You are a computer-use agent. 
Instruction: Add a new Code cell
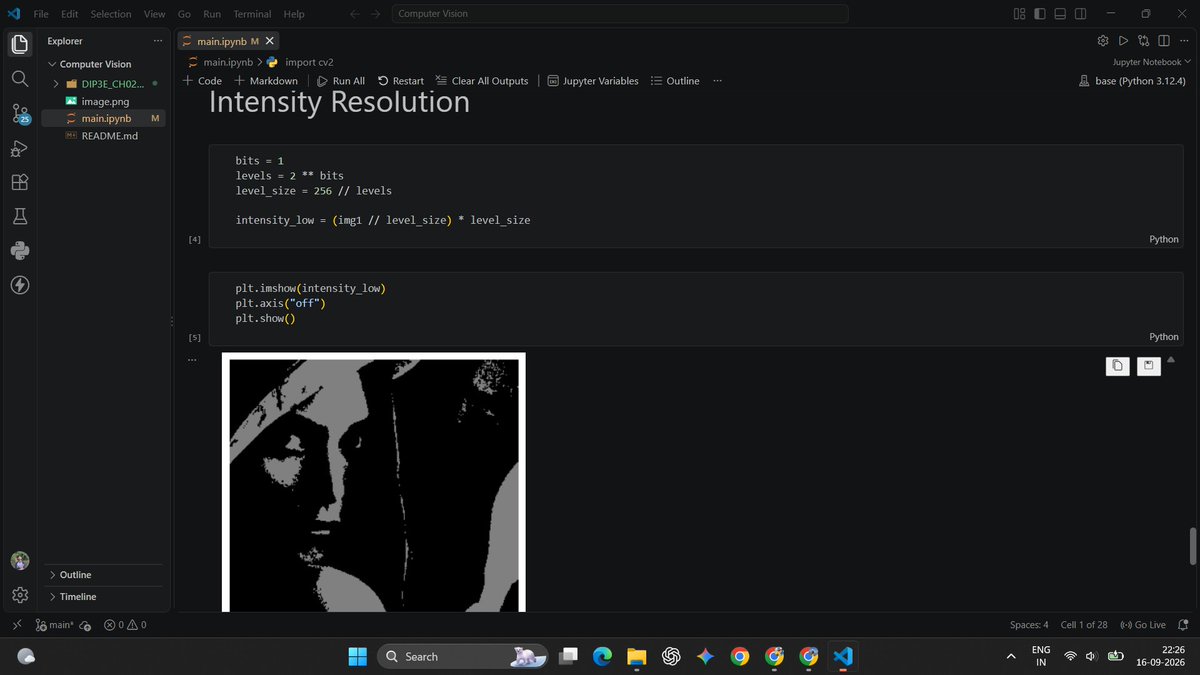(x=202, y=81)
